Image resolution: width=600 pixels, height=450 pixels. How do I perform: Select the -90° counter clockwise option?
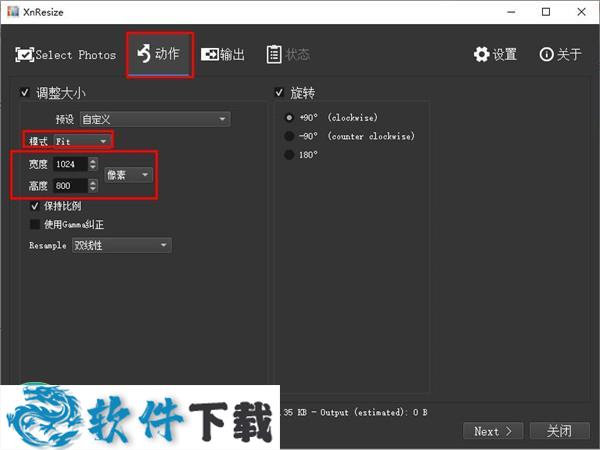[x=290, y=136]
